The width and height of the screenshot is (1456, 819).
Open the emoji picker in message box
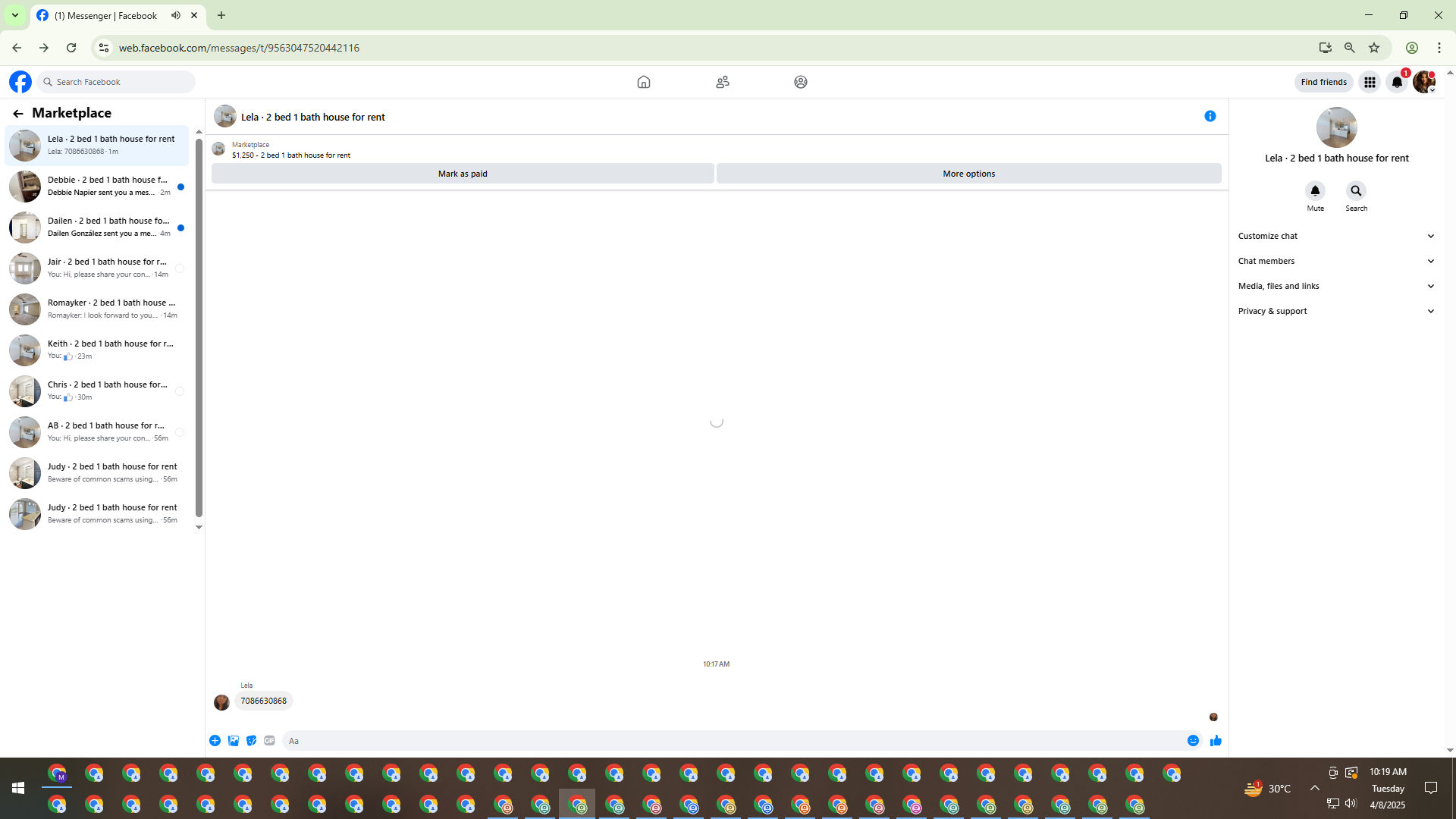tap(1193, 741)
